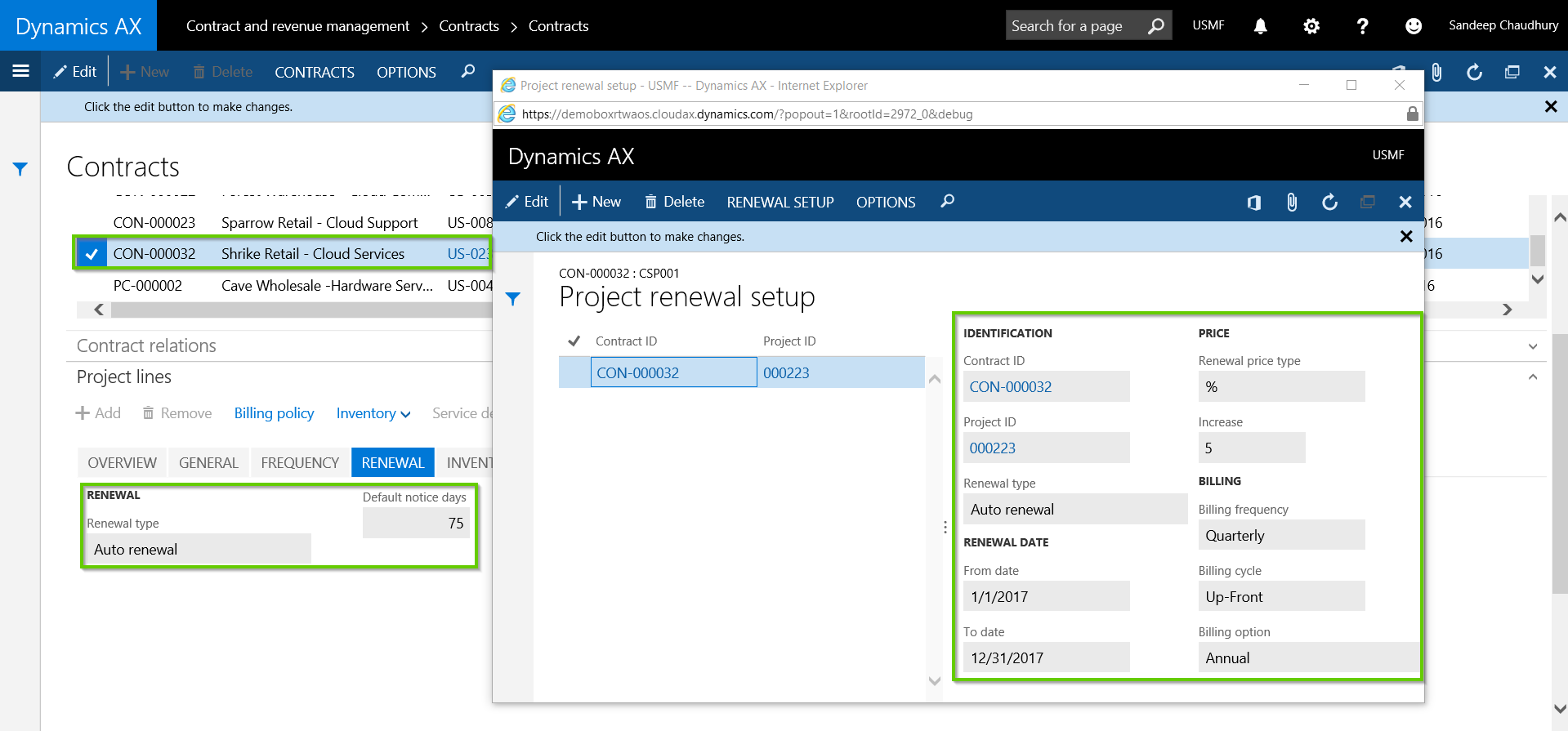Open the RENEWAL SETUP menu
This screenshot has width=1568, height=731.
pos(780,202)
